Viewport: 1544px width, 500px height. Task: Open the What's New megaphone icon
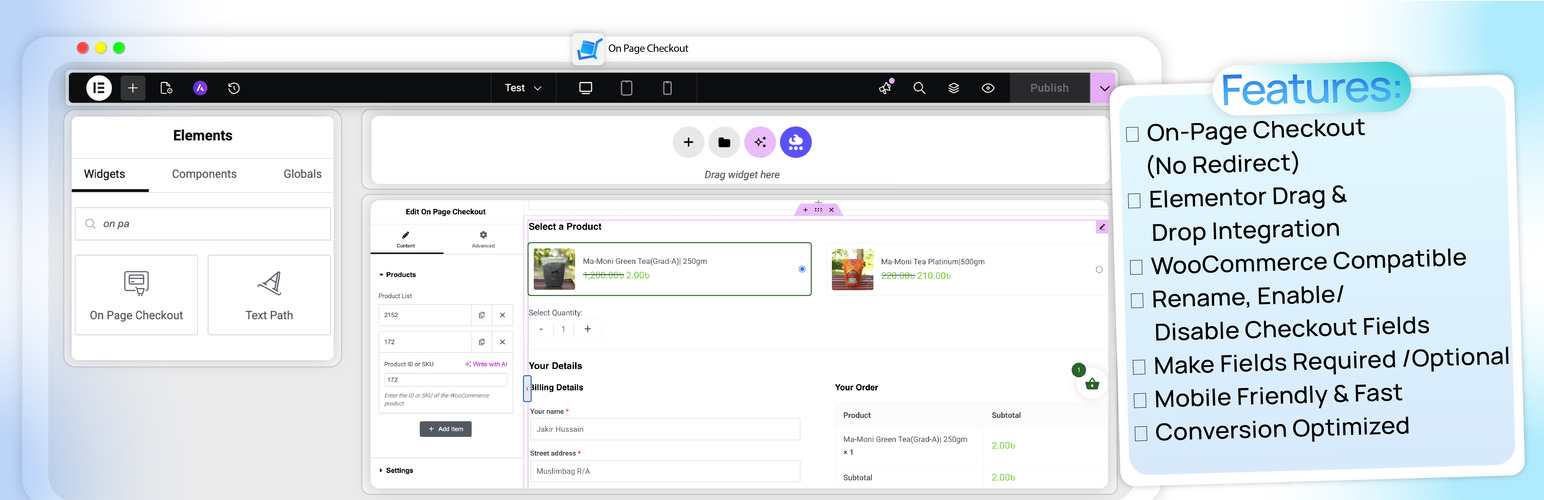click(x=885, y=88)
